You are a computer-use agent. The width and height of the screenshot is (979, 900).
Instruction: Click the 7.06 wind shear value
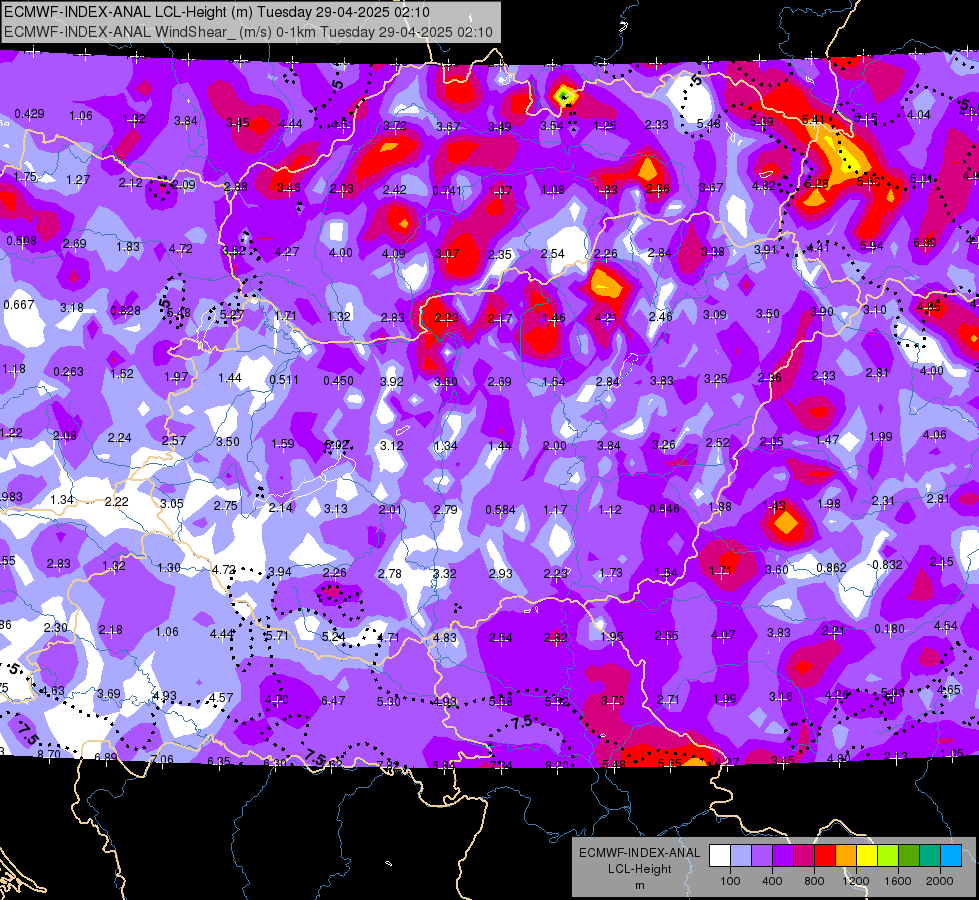[x=162, y=760]
